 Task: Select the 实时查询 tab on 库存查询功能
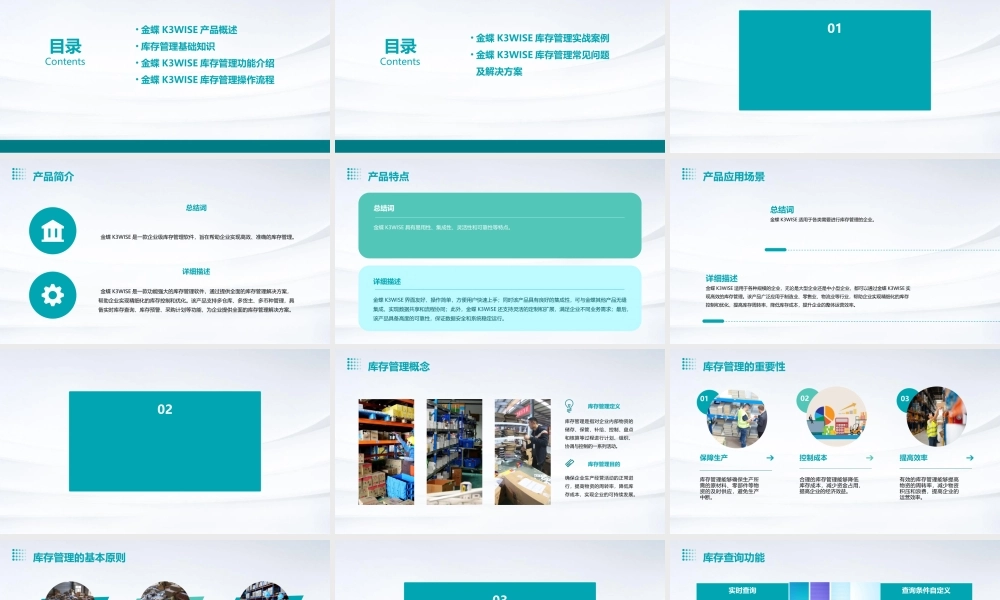742,591
